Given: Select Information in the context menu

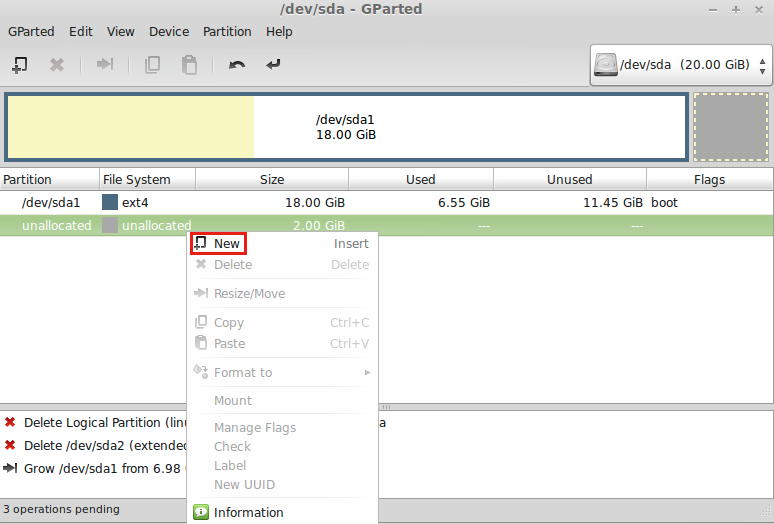Looking at the screenshot, I should (x=248, y=512).
